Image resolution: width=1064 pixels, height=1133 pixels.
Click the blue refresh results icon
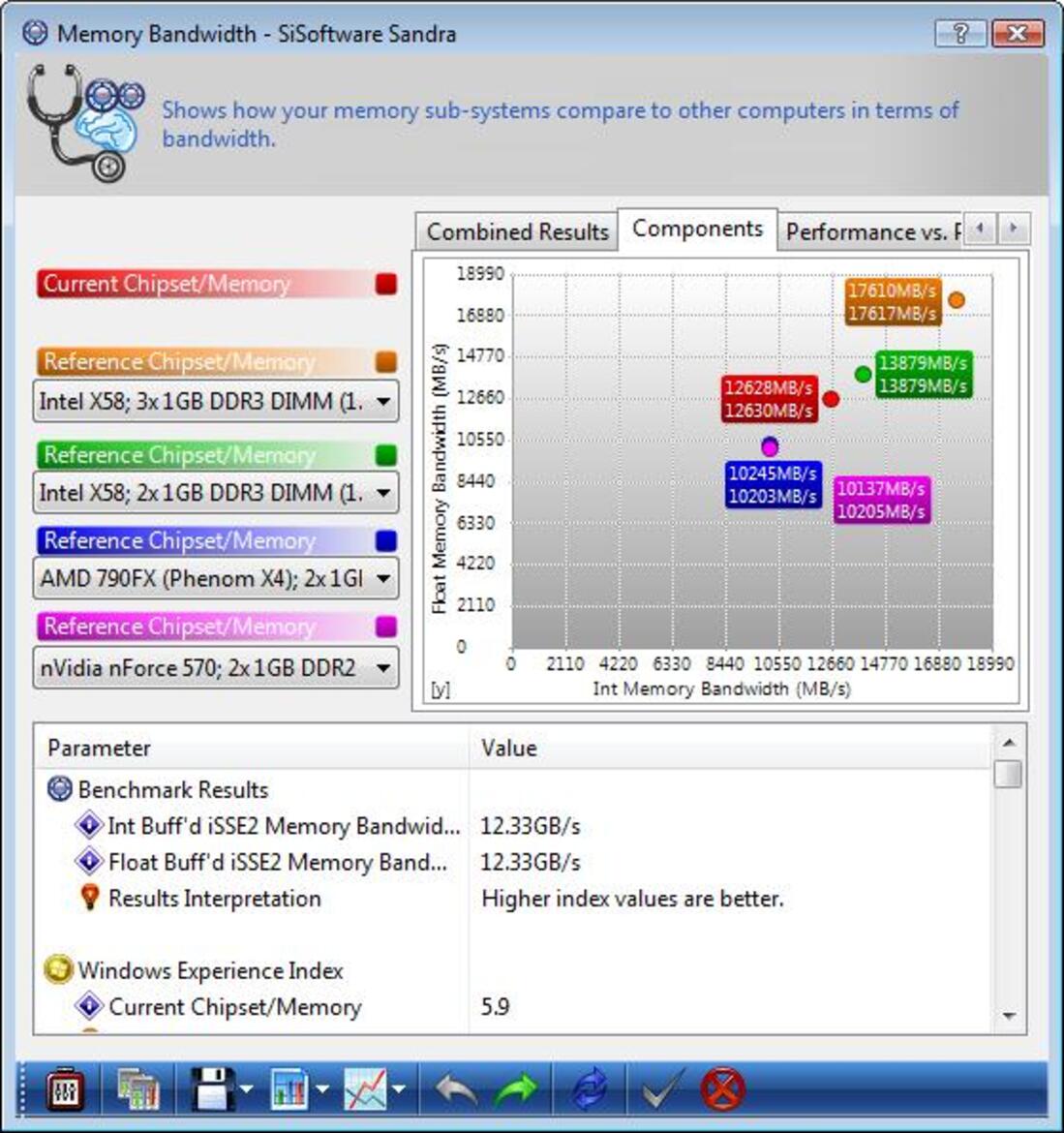(x=590, y=1089)
